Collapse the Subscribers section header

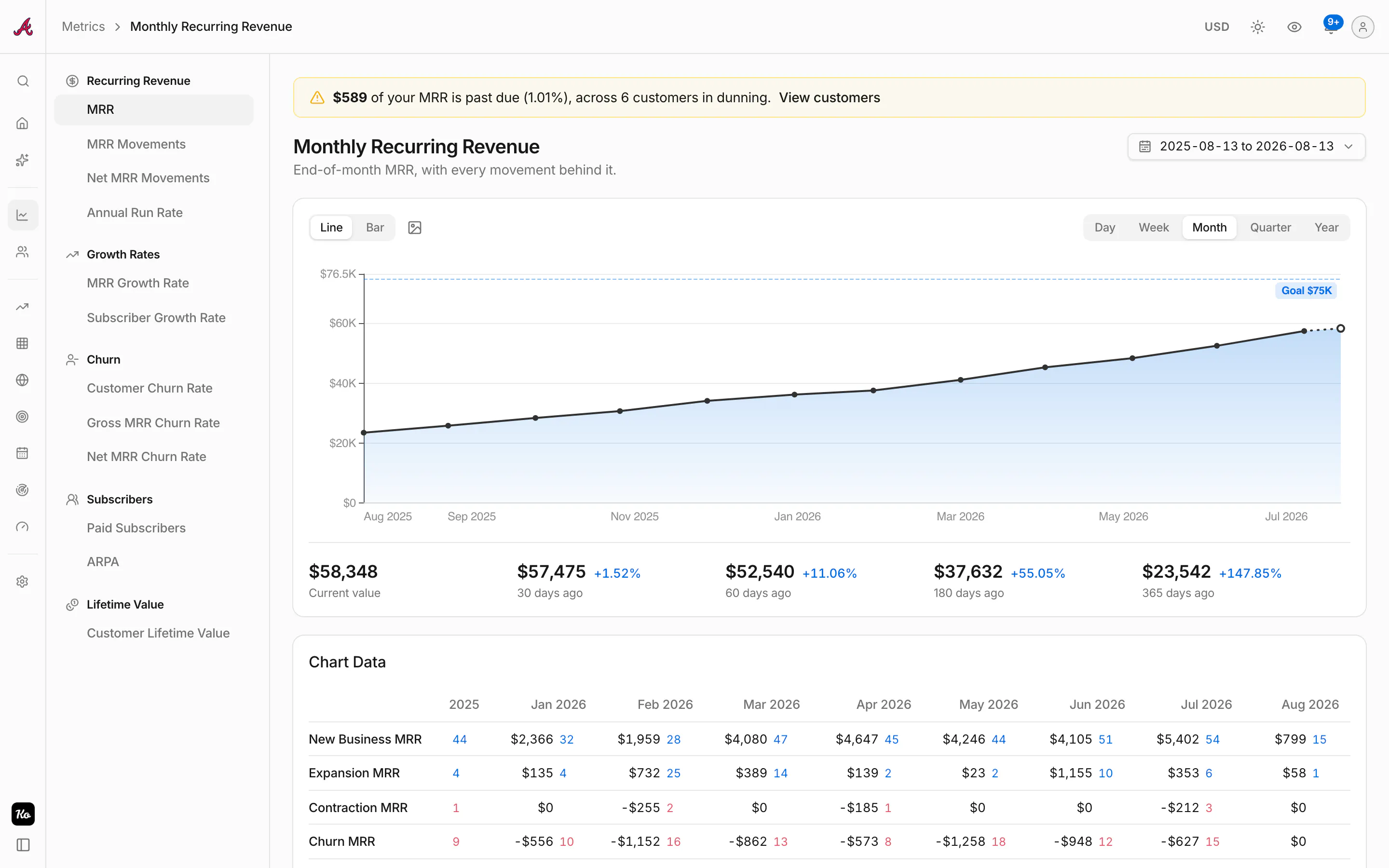click(120, 500)
